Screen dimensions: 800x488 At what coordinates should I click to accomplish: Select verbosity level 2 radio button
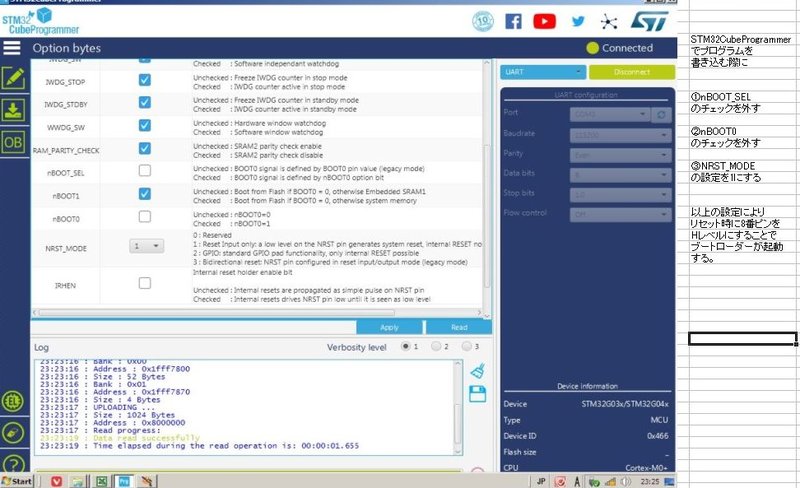437,346
